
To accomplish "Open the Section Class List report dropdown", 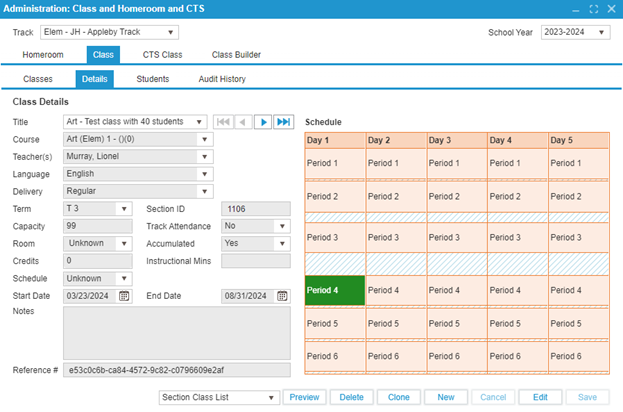I will tap(271, 397).
